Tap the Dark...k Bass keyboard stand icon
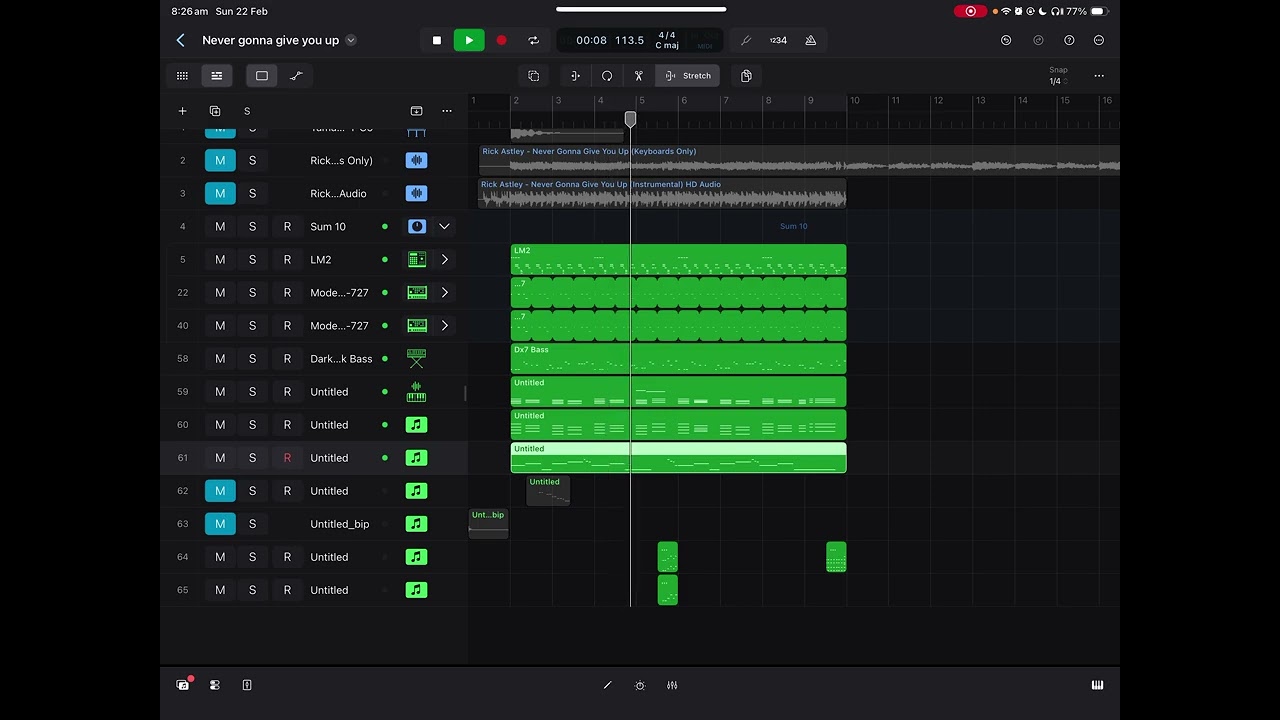The height and width of the screenshot is (720, 1280). 417,359
